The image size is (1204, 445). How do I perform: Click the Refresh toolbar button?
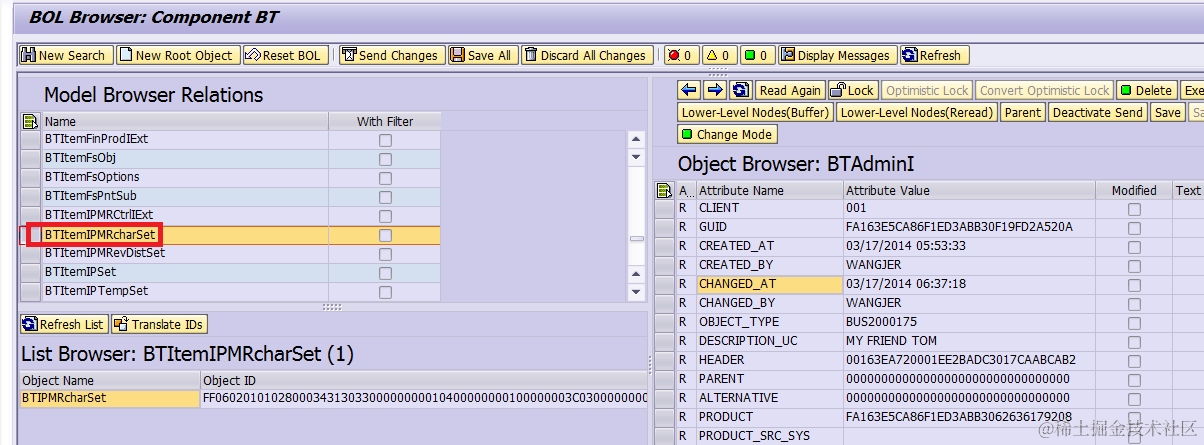(933, 55)
